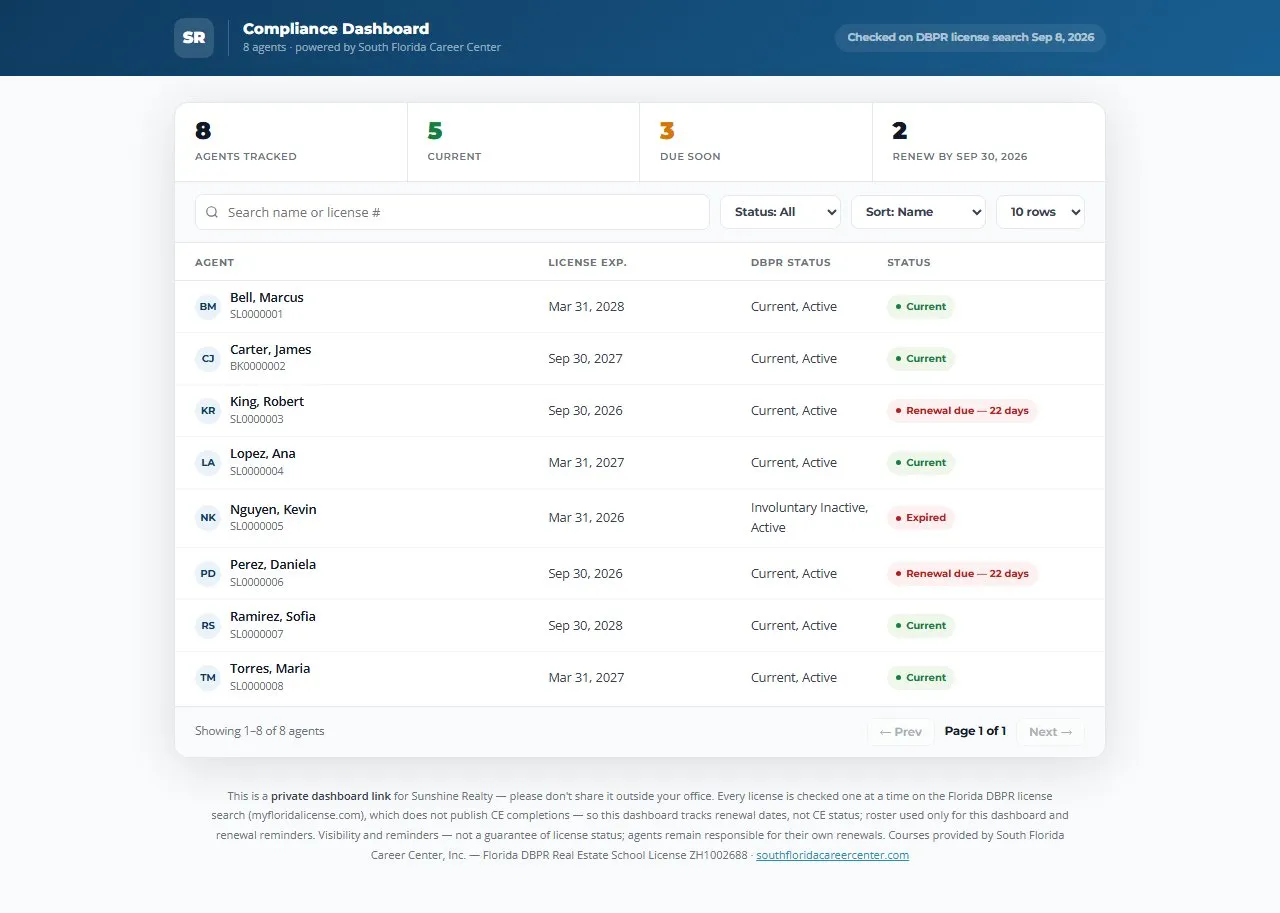
Task: Go to next page with Next button
Action: tap(1050, 732)
